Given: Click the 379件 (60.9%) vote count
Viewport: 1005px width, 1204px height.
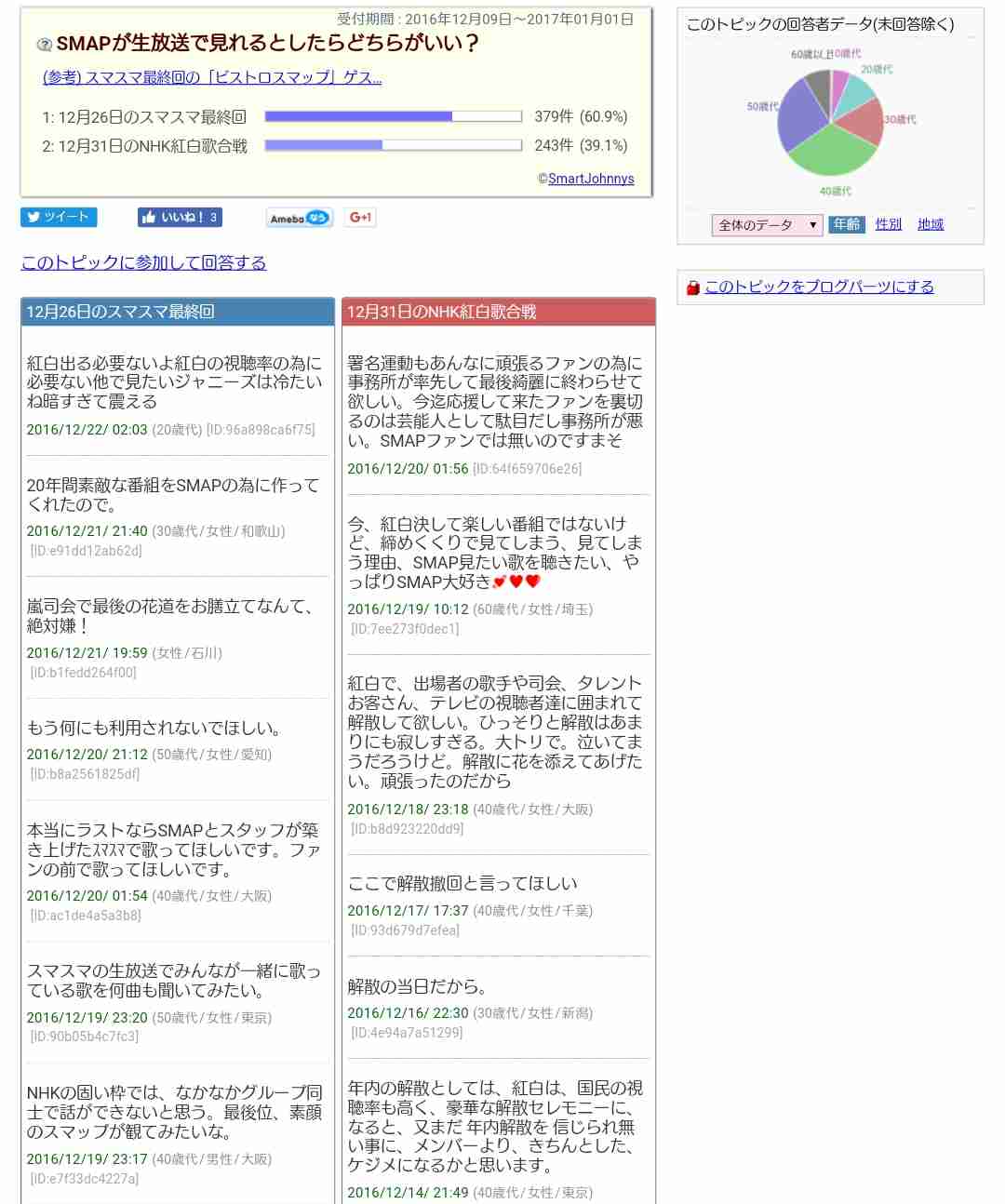Looking at the screenshot, I should [581, 116].
